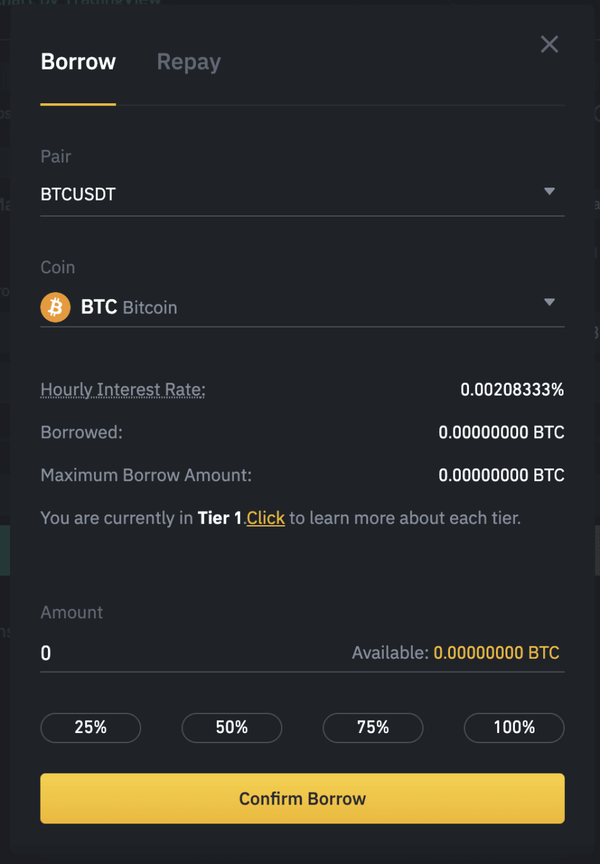This screenshot has width=600, height=864.
Task: Click the 0.00208333% interest rate value
Action: (512, 390)
